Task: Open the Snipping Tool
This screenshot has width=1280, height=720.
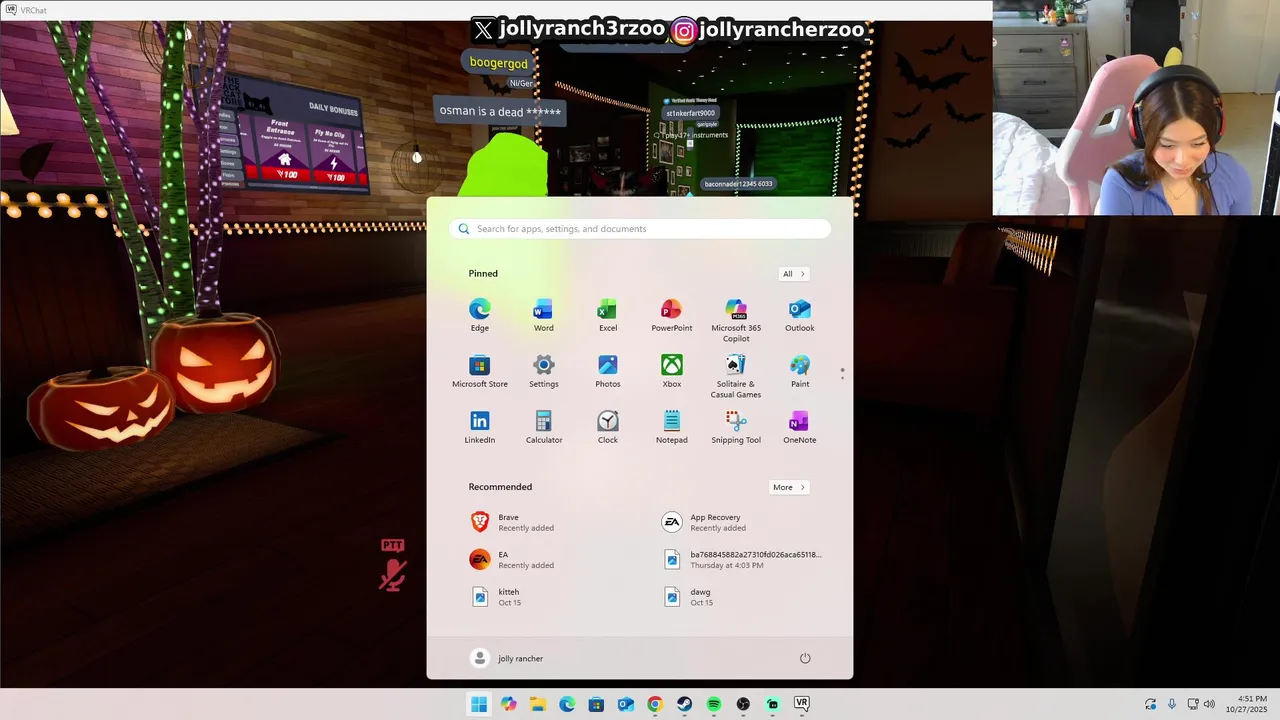Action: [736, 427]
